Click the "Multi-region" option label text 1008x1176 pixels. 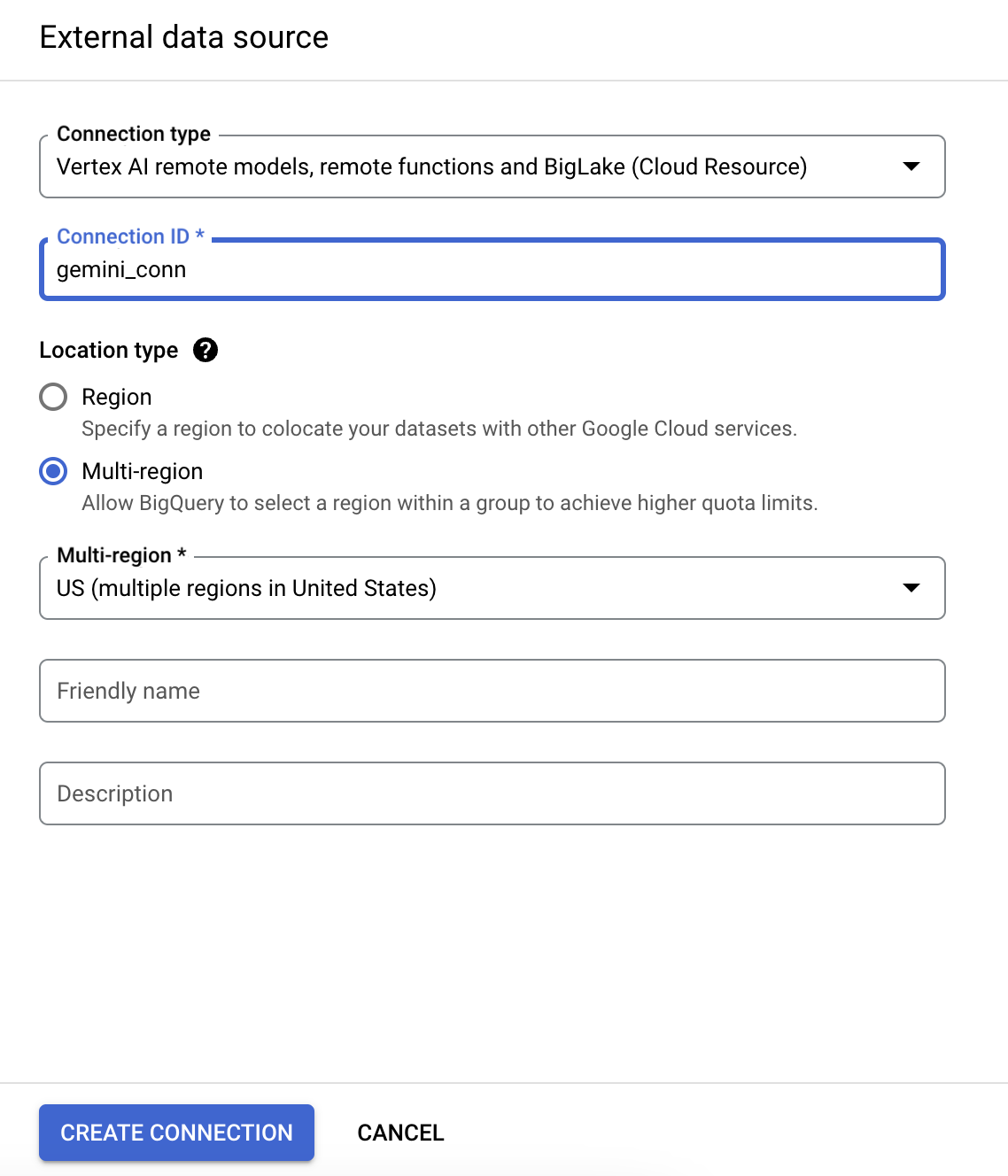tap(143, 471)
